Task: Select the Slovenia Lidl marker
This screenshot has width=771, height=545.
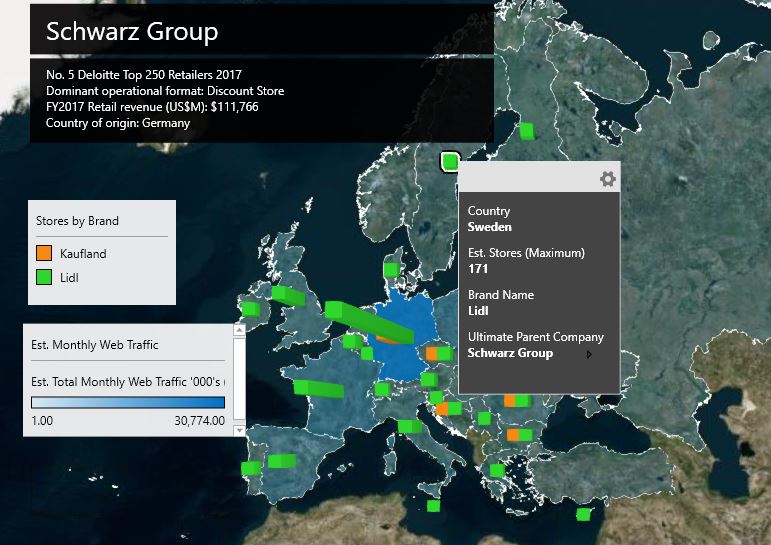Action: tap(436, 397)
